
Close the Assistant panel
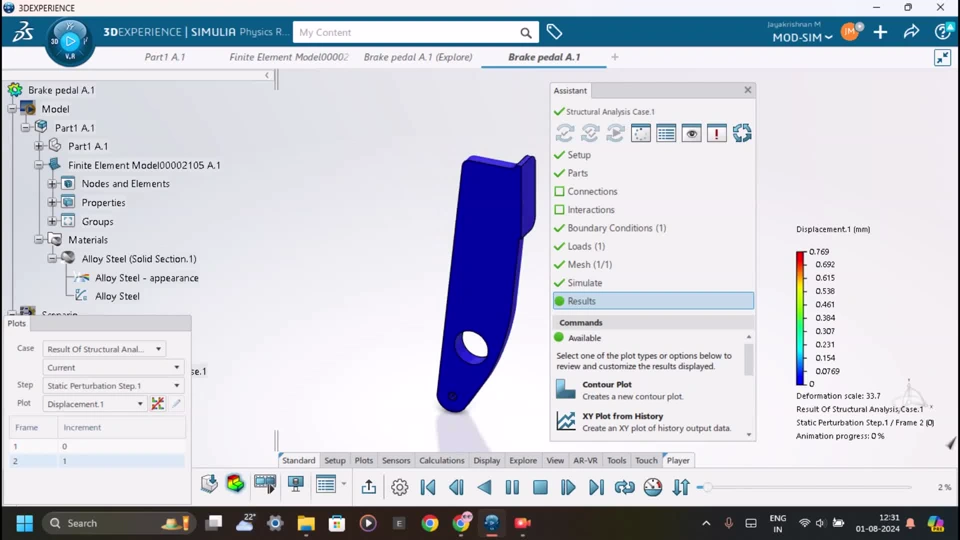click(748, 90)
